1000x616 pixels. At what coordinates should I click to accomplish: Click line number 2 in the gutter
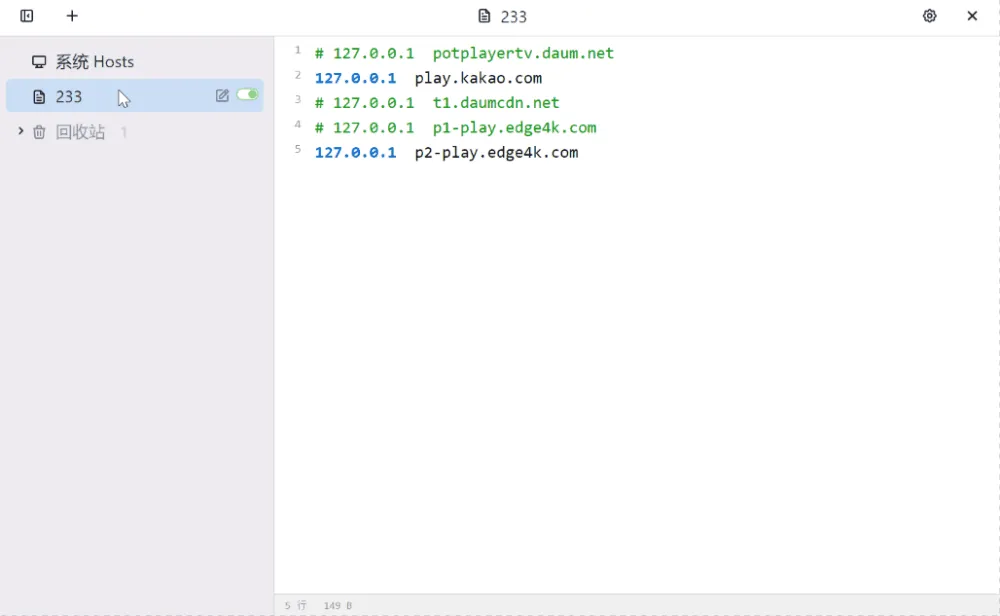(298, 75)
